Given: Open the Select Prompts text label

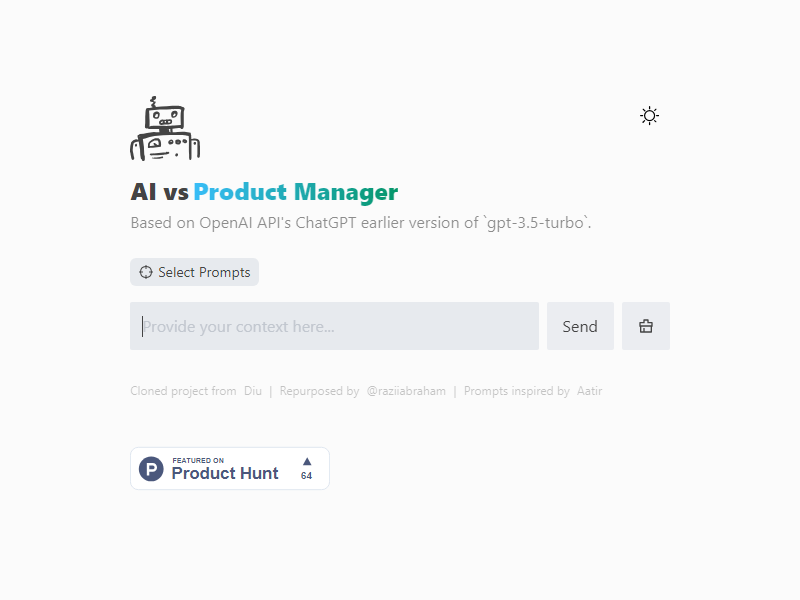Looking at the screenshot, I should point(204,272).
